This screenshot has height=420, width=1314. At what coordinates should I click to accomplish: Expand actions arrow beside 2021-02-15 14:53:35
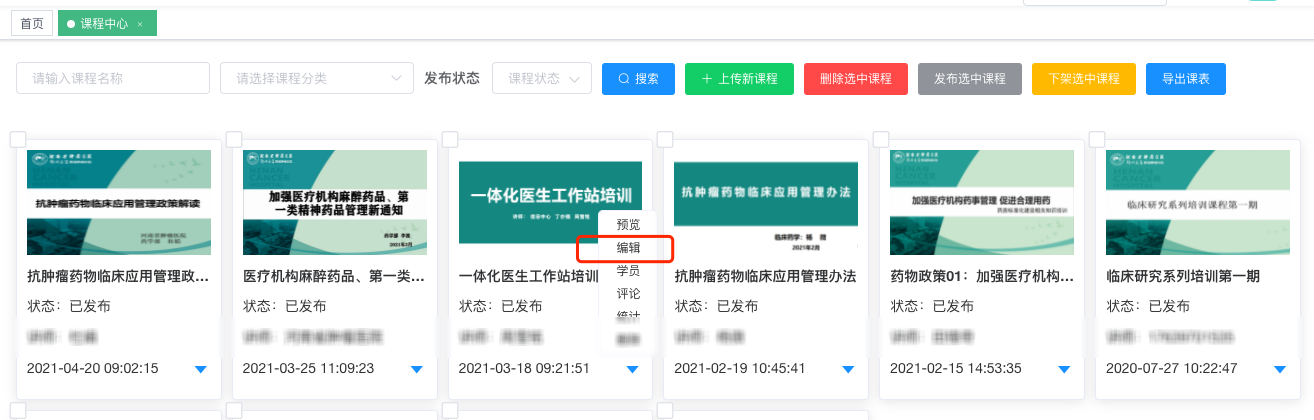[1065, 369]
